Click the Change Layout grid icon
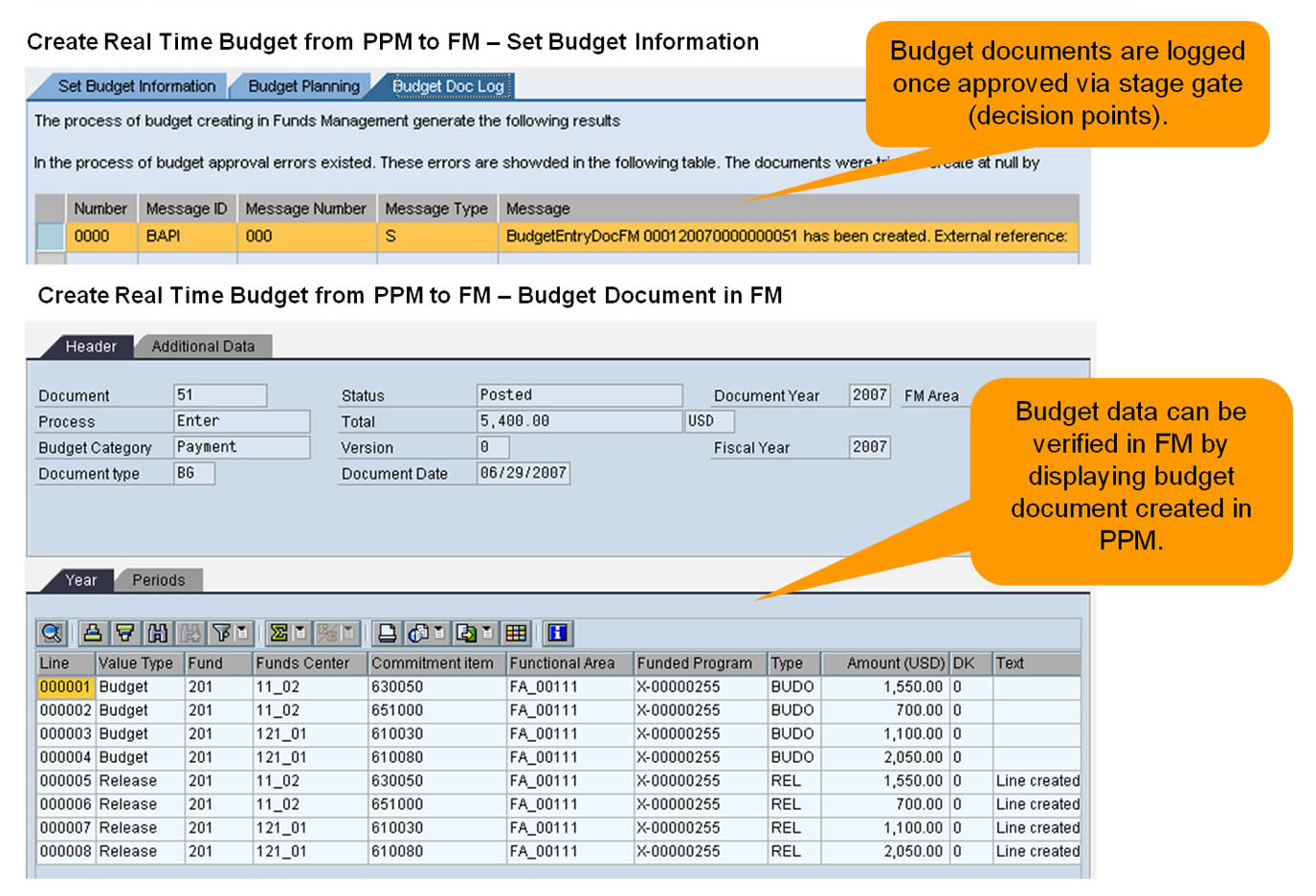The height and width of the screenshot is (896, 1316). (516, 633)
